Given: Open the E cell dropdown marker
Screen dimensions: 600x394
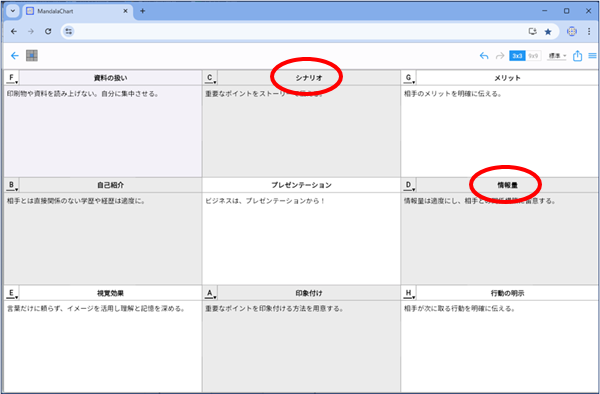Looking at the screenshot, I should click(12, 293).
